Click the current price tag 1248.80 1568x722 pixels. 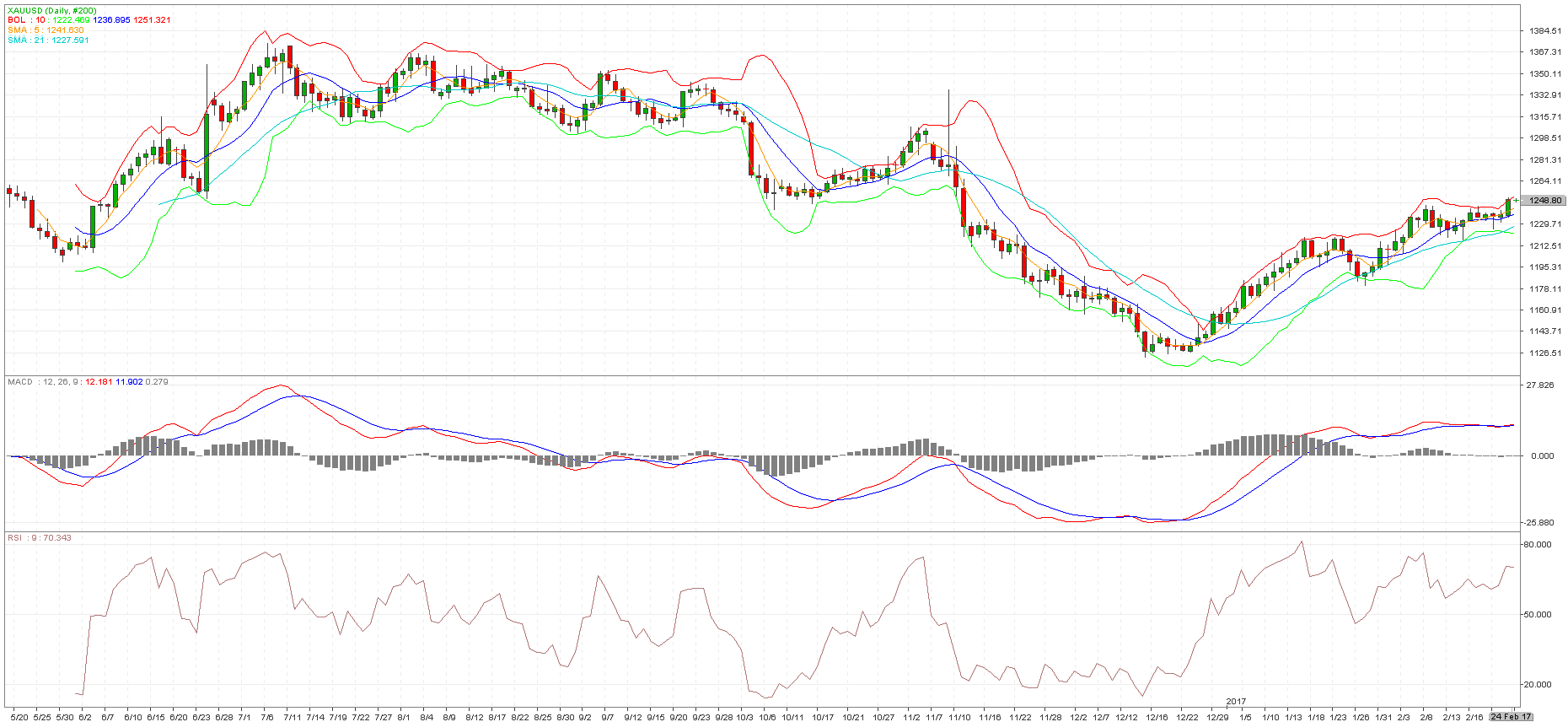[x=1544, y=201]
